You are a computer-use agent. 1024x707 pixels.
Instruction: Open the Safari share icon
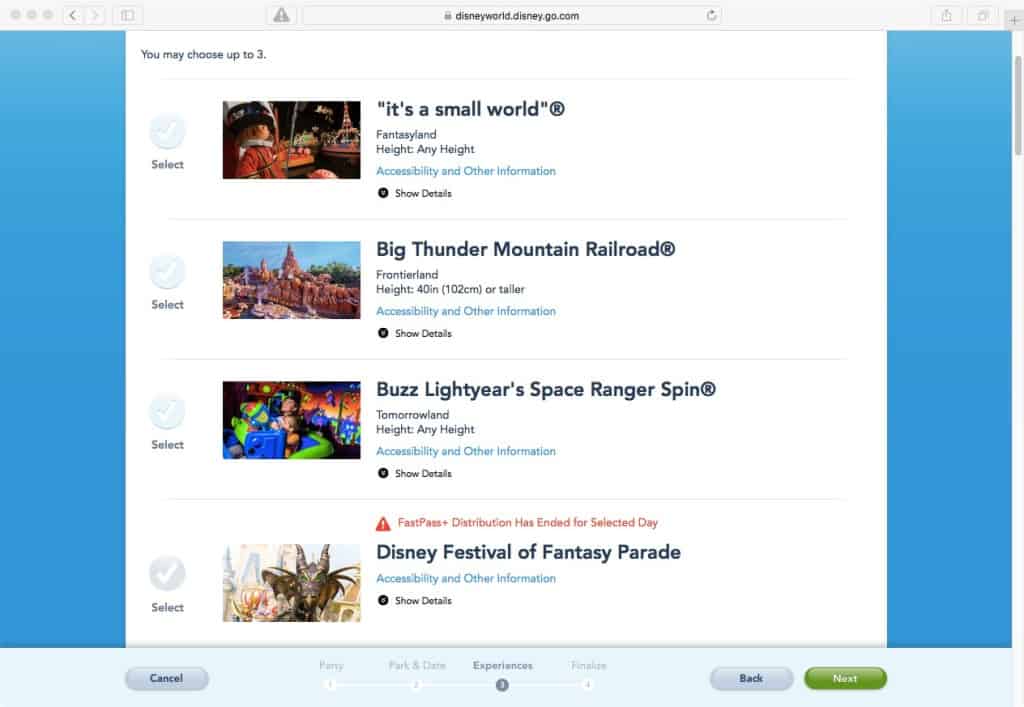[x=946, y=15]
